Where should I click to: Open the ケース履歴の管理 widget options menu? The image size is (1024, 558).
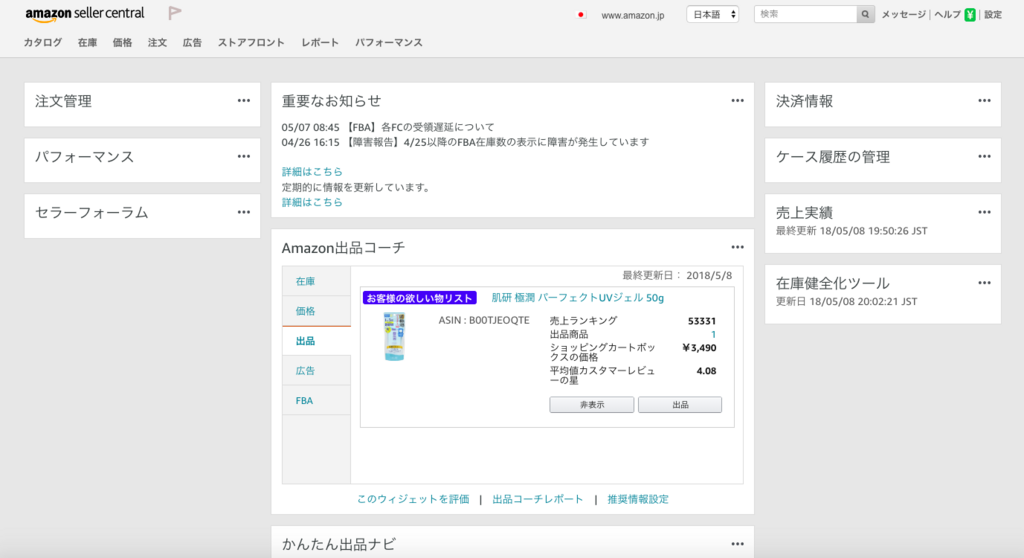[984, 156]
